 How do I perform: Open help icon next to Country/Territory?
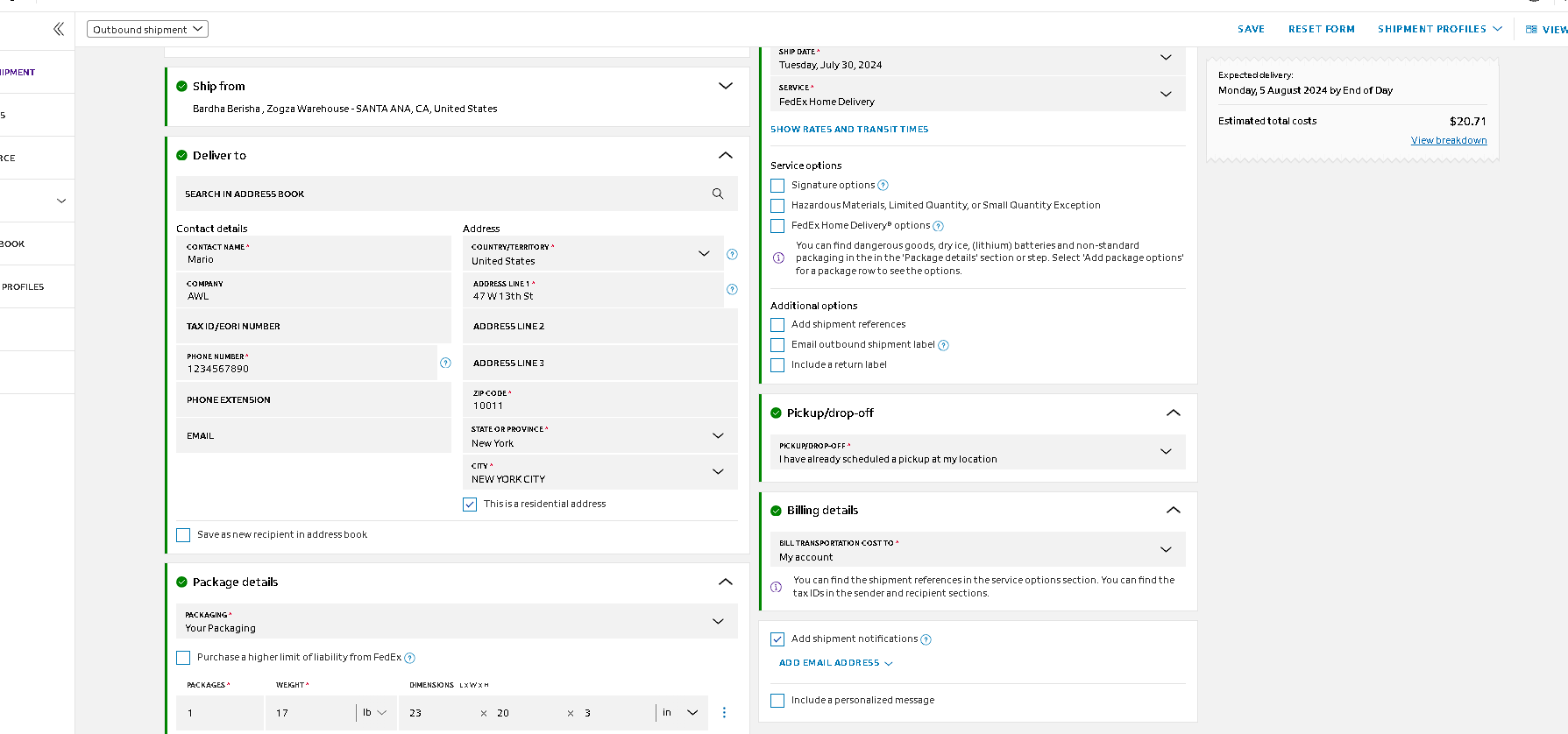tap(732, 254)
